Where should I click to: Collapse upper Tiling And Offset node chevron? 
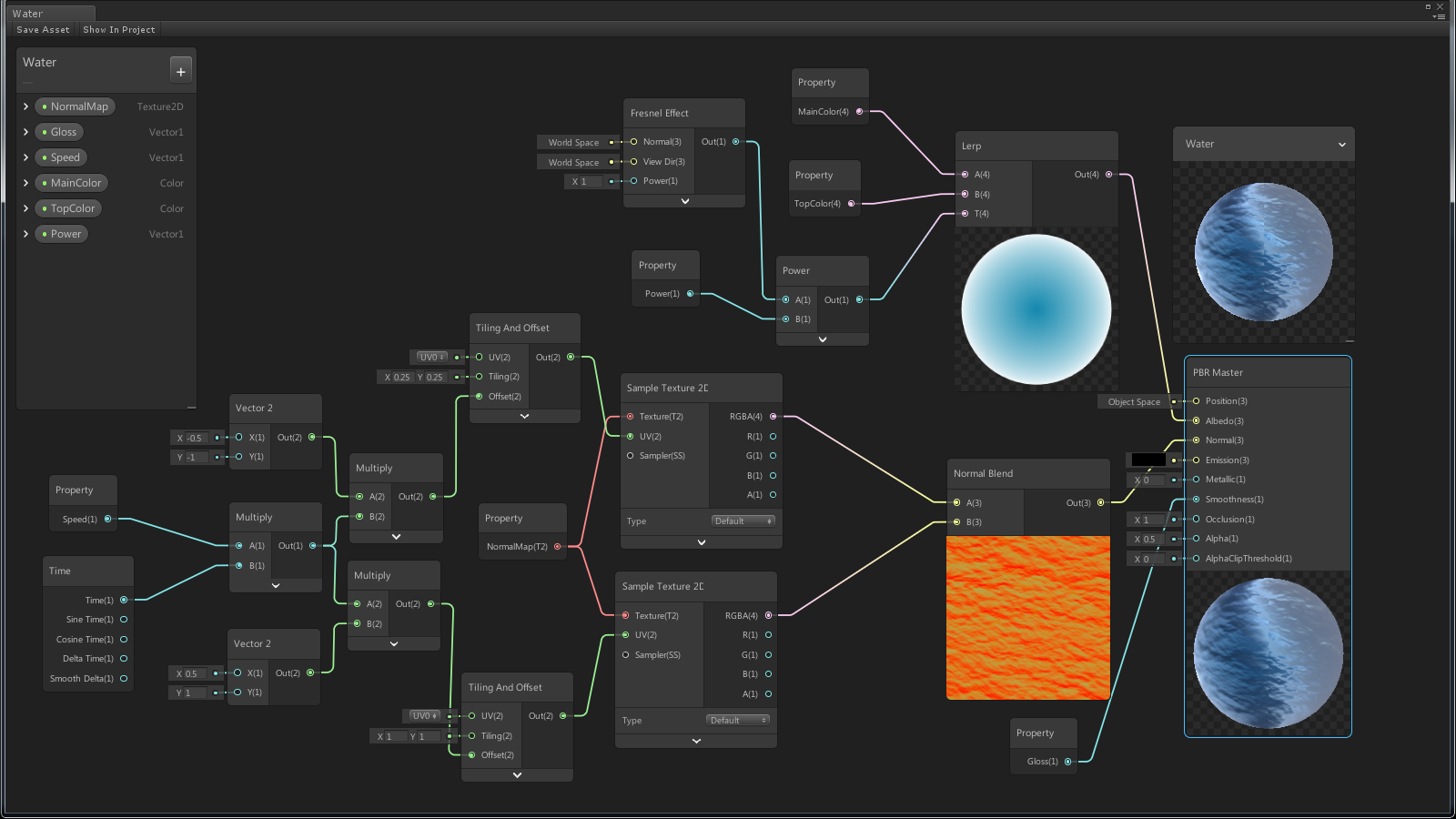(x=524, y=416)
